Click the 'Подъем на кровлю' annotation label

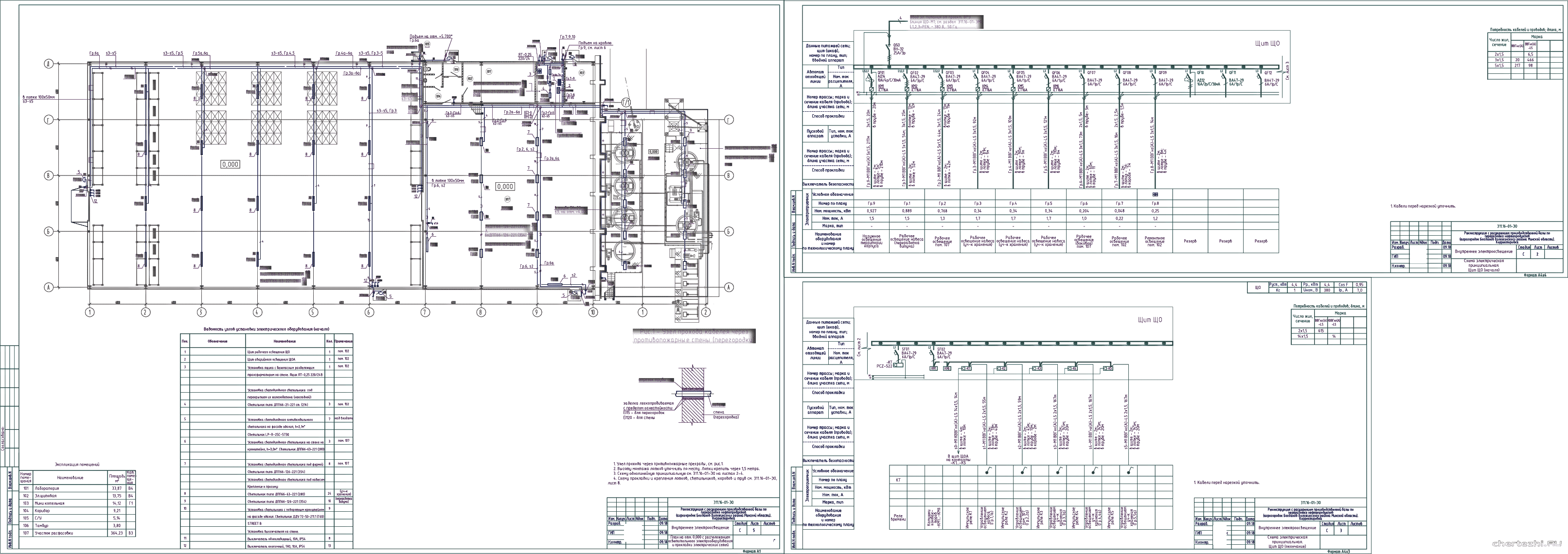tap(595, 44)
